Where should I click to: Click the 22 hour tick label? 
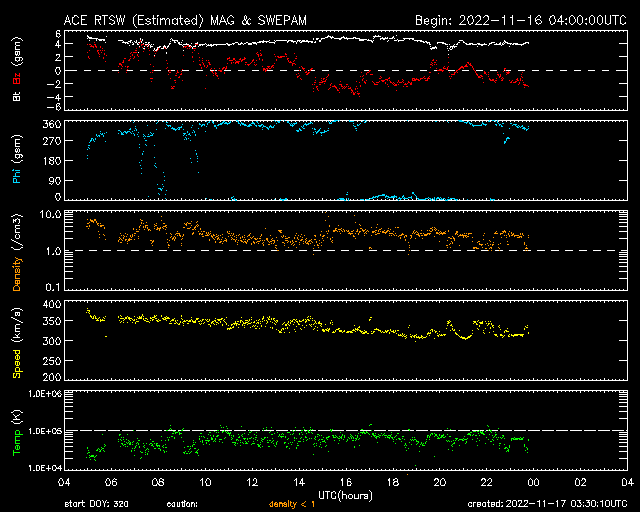pyautogui.click(x=487, y=483)
